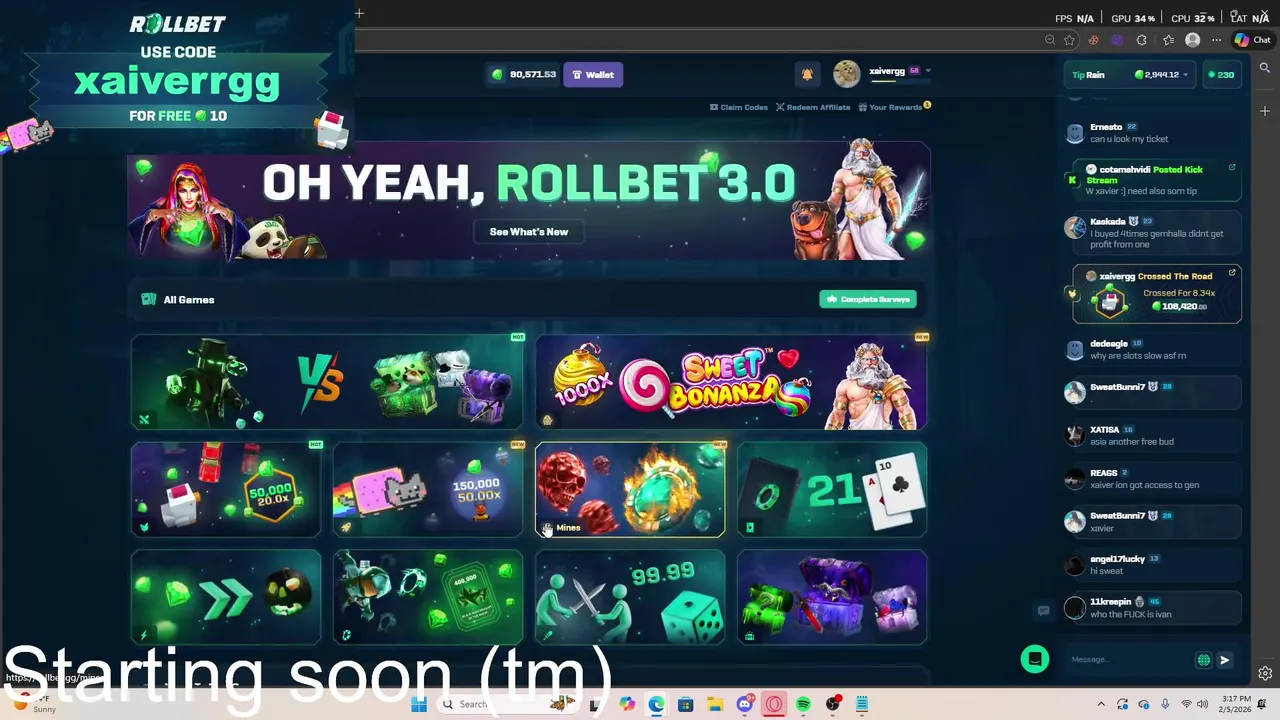Open the Your Rewards link
The height and width of the screenshot is (720, 1280).
891,107
